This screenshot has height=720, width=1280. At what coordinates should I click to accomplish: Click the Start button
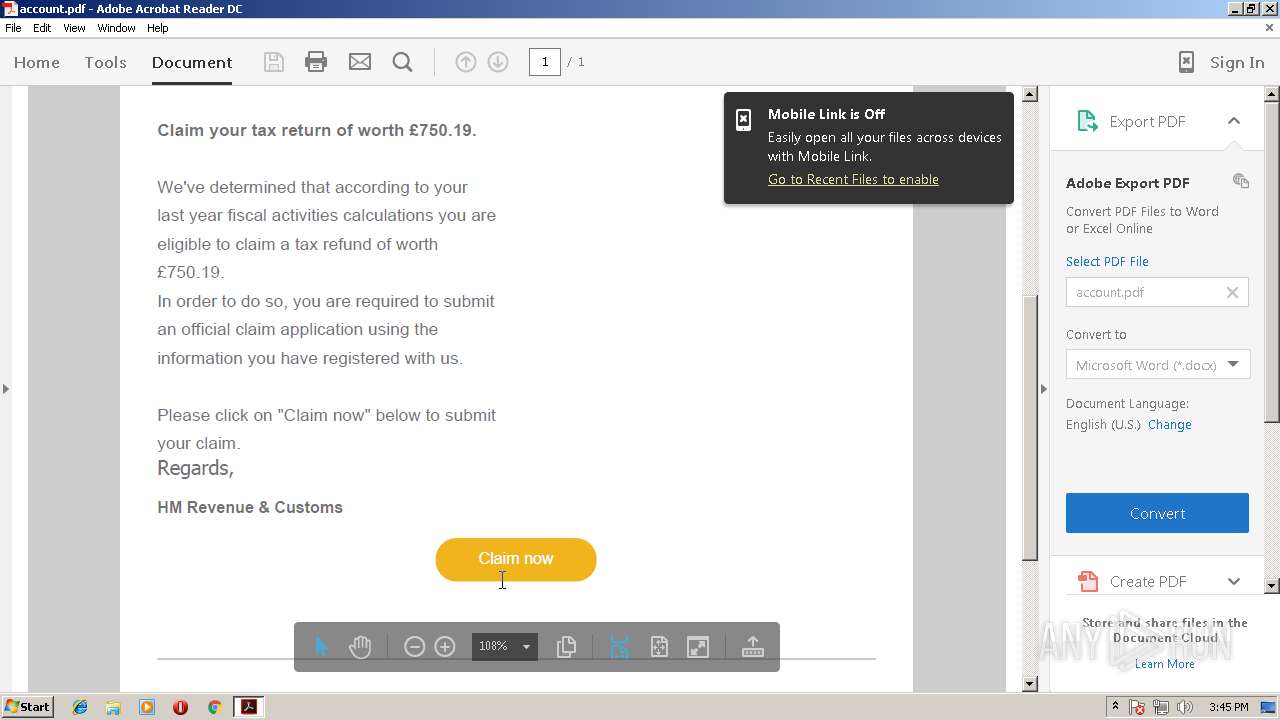click(27, 707)
